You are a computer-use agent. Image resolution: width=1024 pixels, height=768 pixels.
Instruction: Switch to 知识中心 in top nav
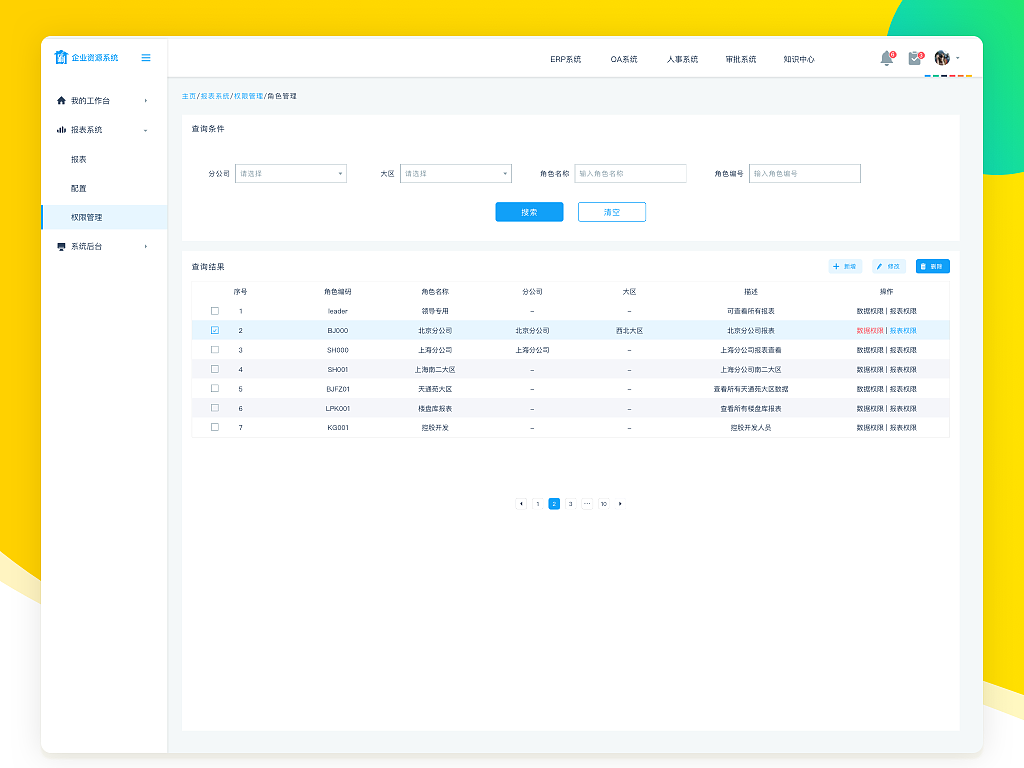[799, 59]
